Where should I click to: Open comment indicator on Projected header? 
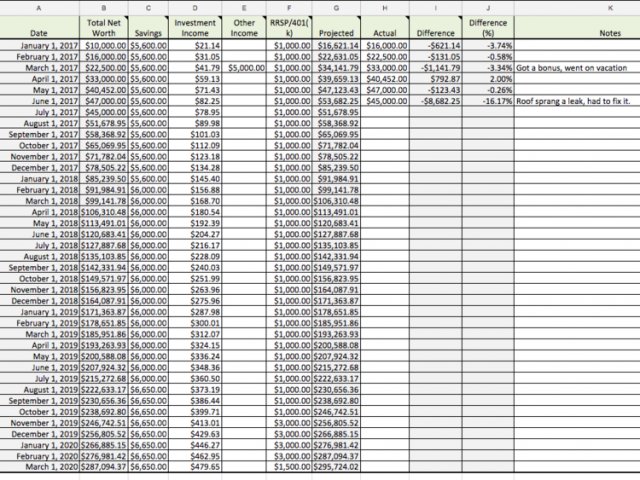(x=358, y=18)
